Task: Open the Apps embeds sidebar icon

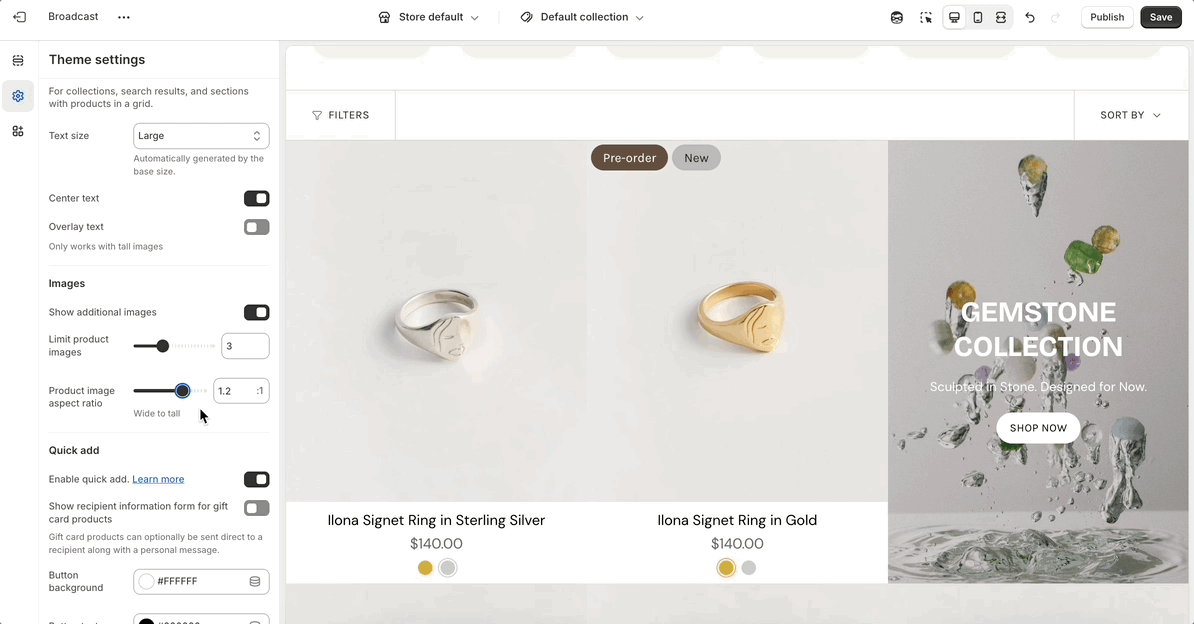Action: [x=18, y=131]
